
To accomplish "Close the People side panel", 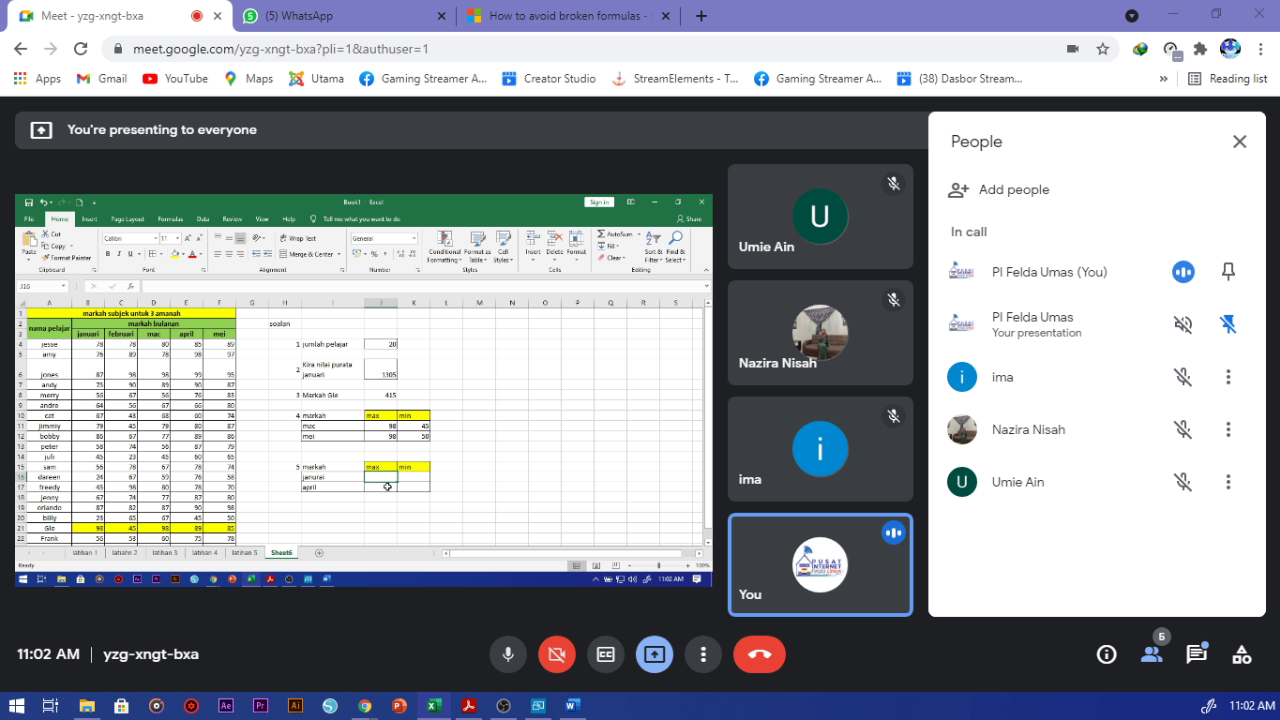I will [x=1239, y=142].
